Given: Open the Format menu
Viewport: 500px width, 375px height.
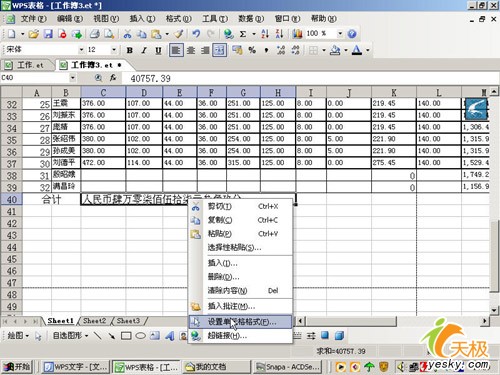Looking at the screenshot, I should click(x=179, y=19).
